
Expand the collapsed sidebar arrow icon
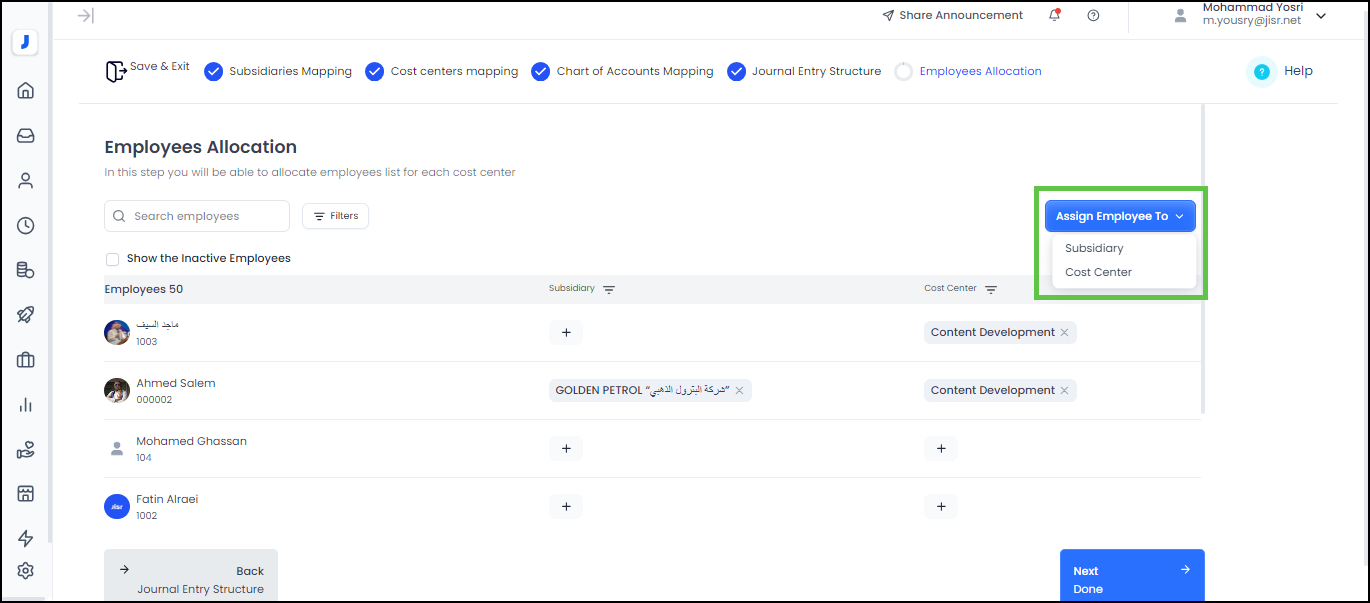click(86, 15)
